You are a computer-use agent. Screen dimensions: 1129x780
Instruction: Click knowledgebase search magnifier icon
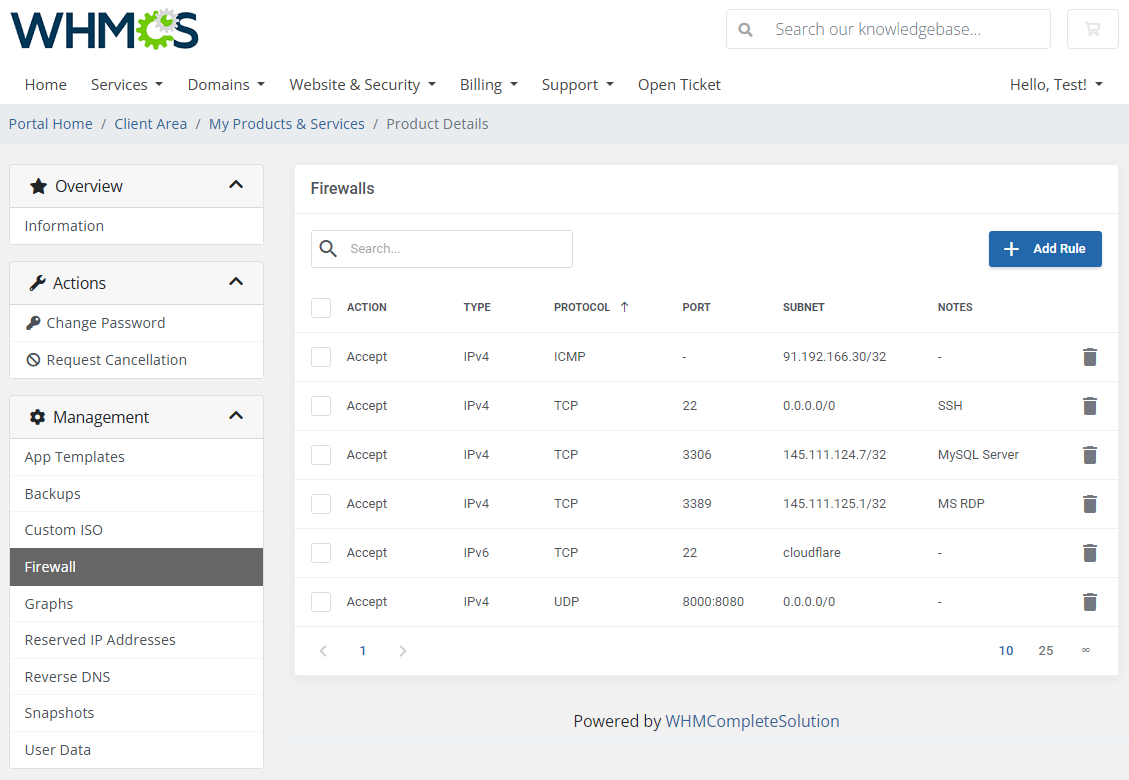click(x=745, y=30)
